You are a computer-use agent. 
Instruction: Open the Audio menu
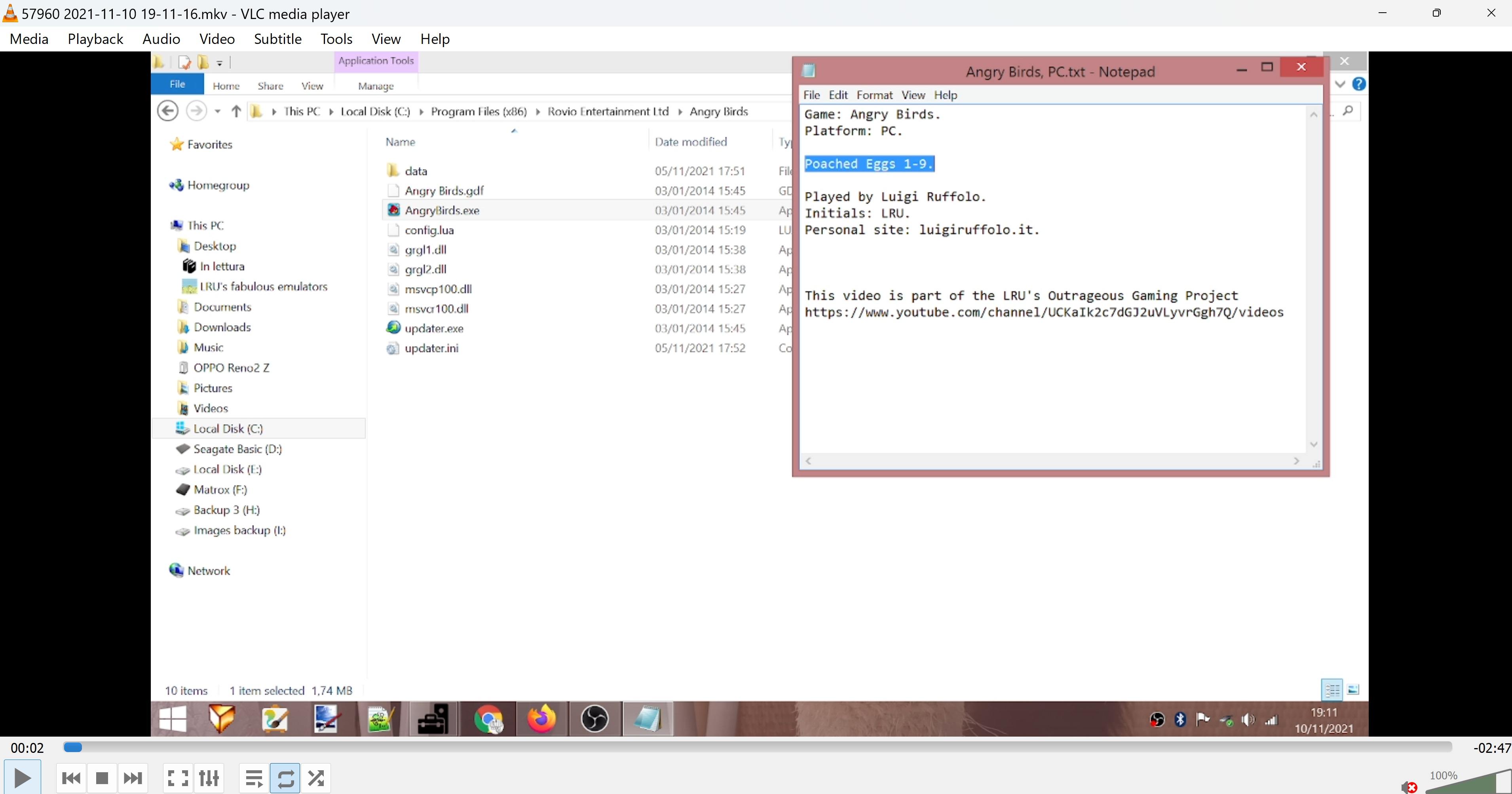point(161,39)
